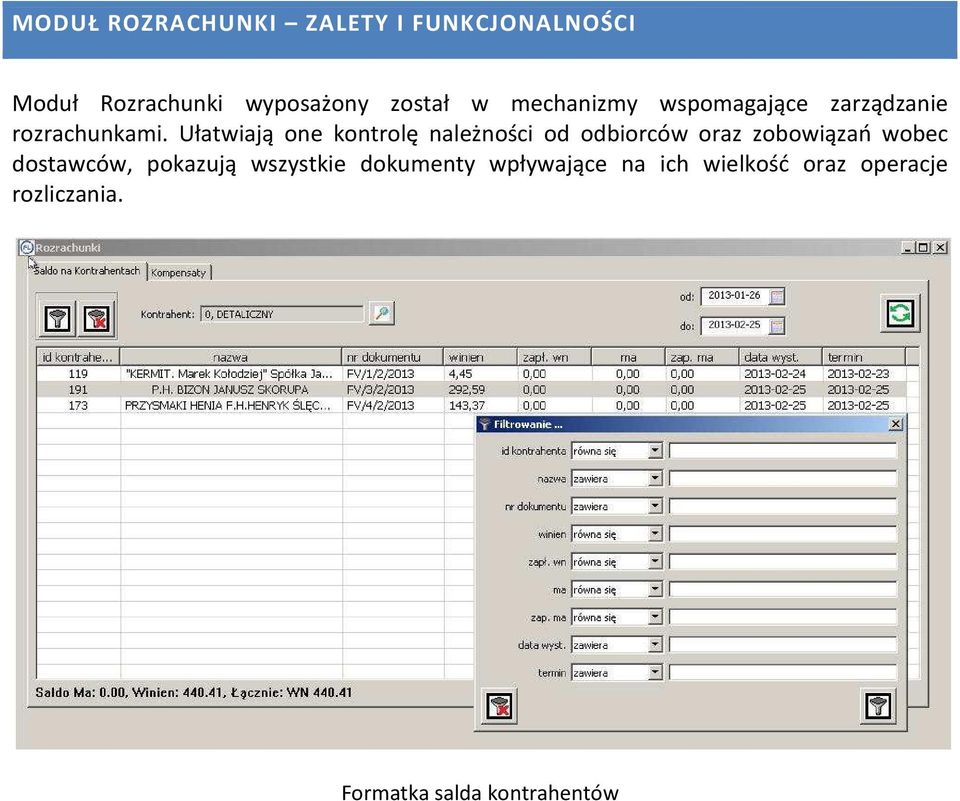This screenshot has width=960, height=801.
Task: Click winien value 143,37
Action: [x=467, y=405]
